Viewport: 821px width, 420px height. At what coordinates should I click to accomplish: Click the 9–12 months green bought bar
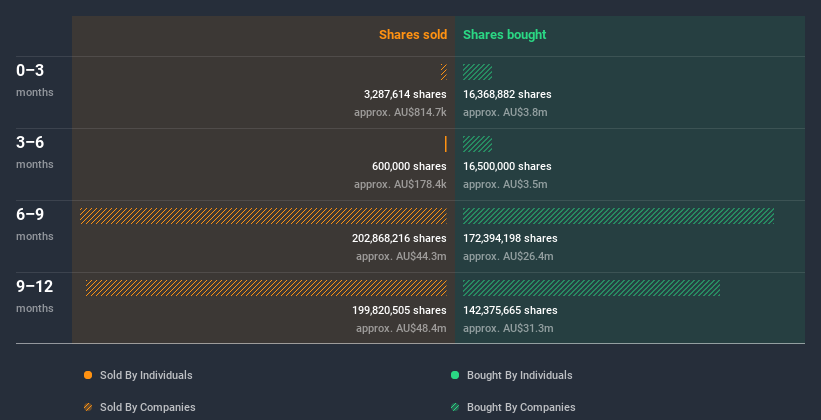point(592,288)
